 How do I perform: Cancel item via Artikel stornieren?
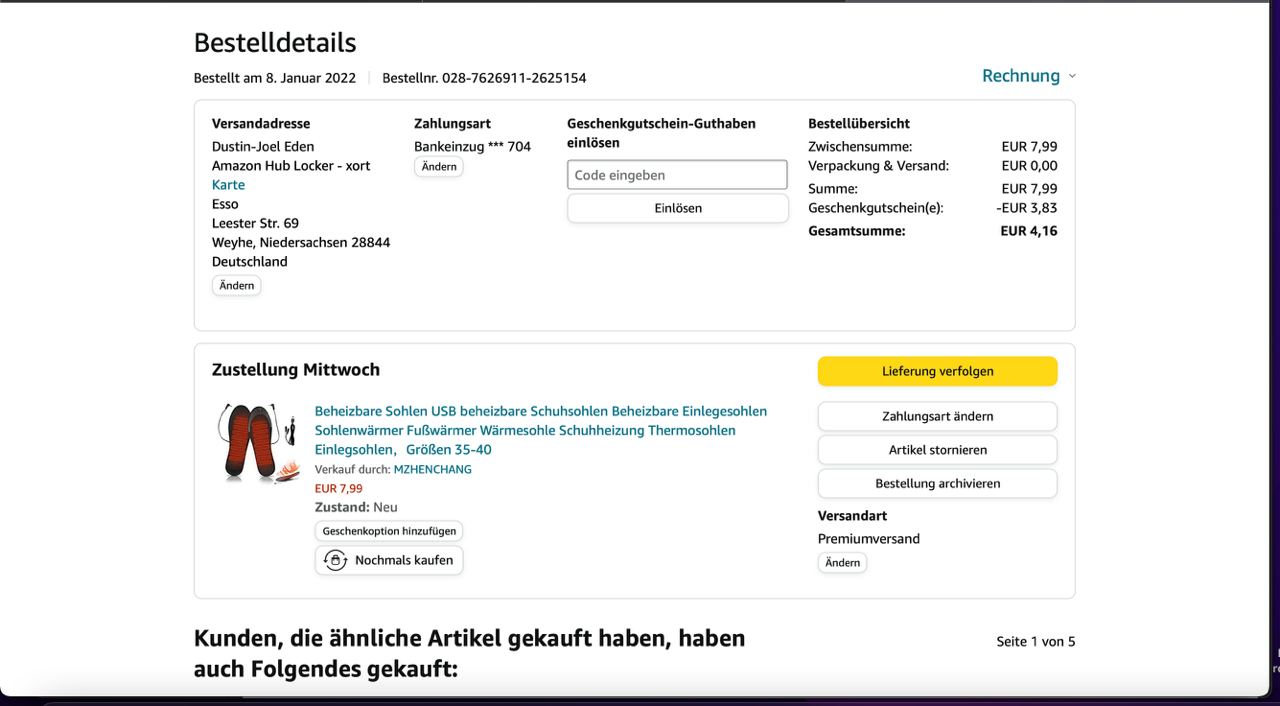coord(937,450)
